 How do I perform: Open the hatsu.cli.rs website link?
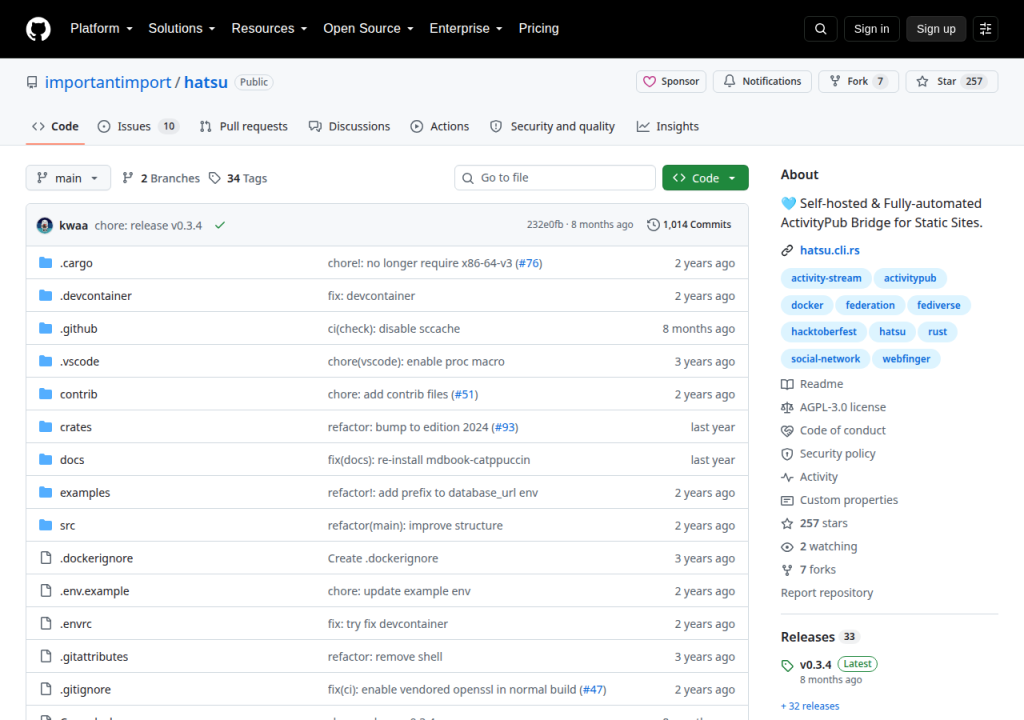829,250
